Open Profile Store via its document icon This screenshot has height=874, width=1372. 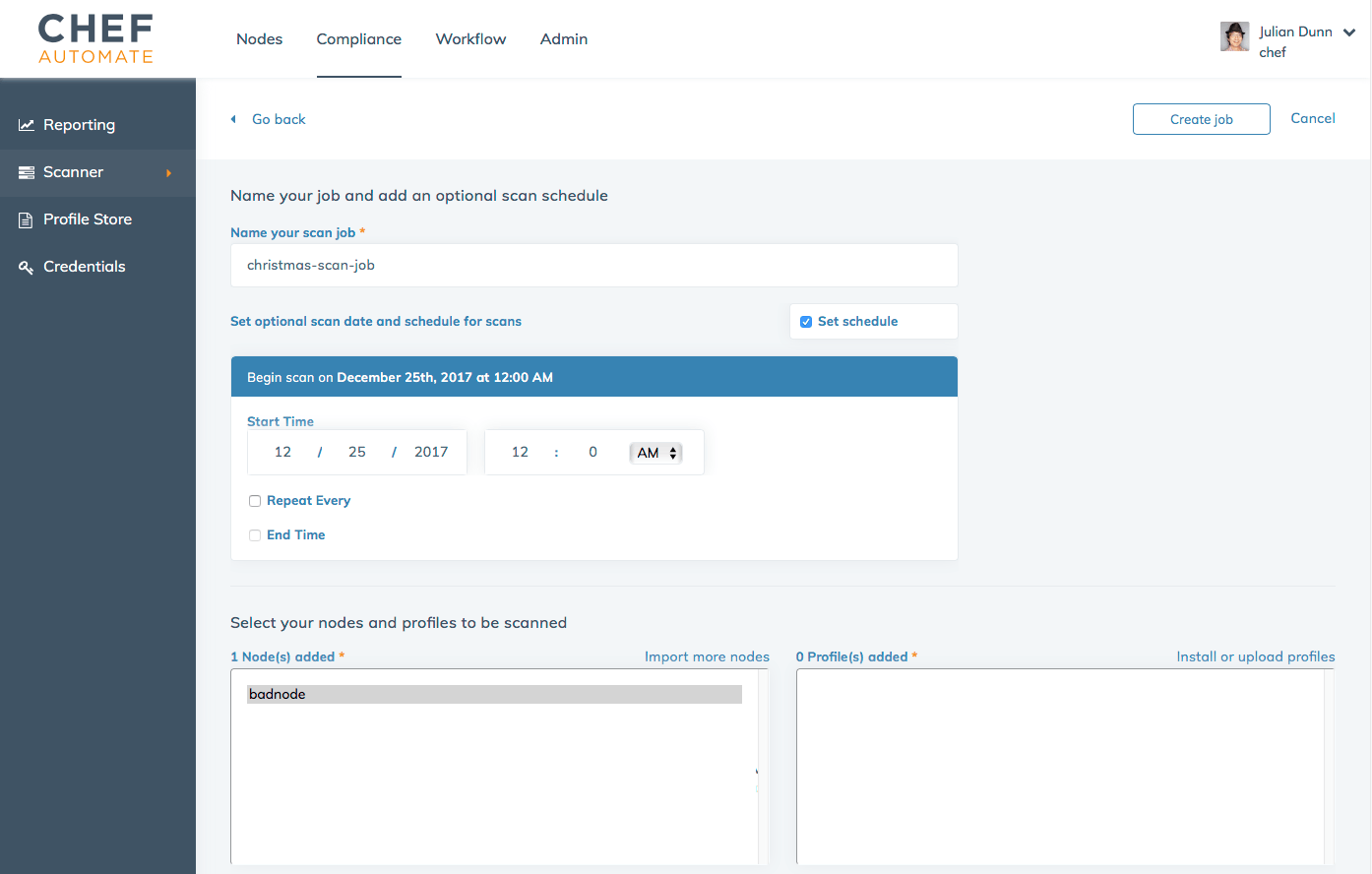(x=26, y=218)
